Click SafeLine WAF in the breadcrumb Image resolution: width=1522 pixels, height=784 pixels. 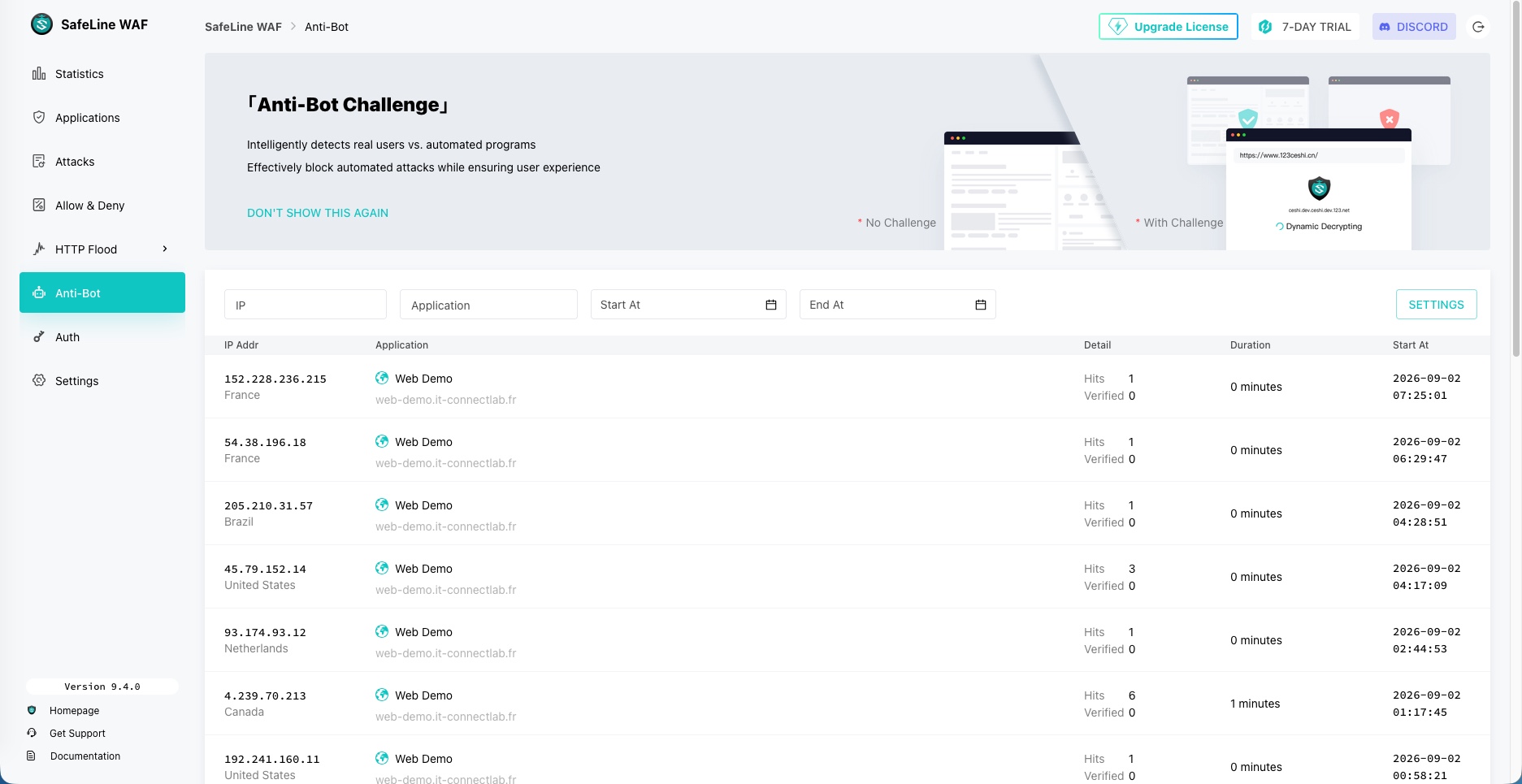(x=243, y=27)
